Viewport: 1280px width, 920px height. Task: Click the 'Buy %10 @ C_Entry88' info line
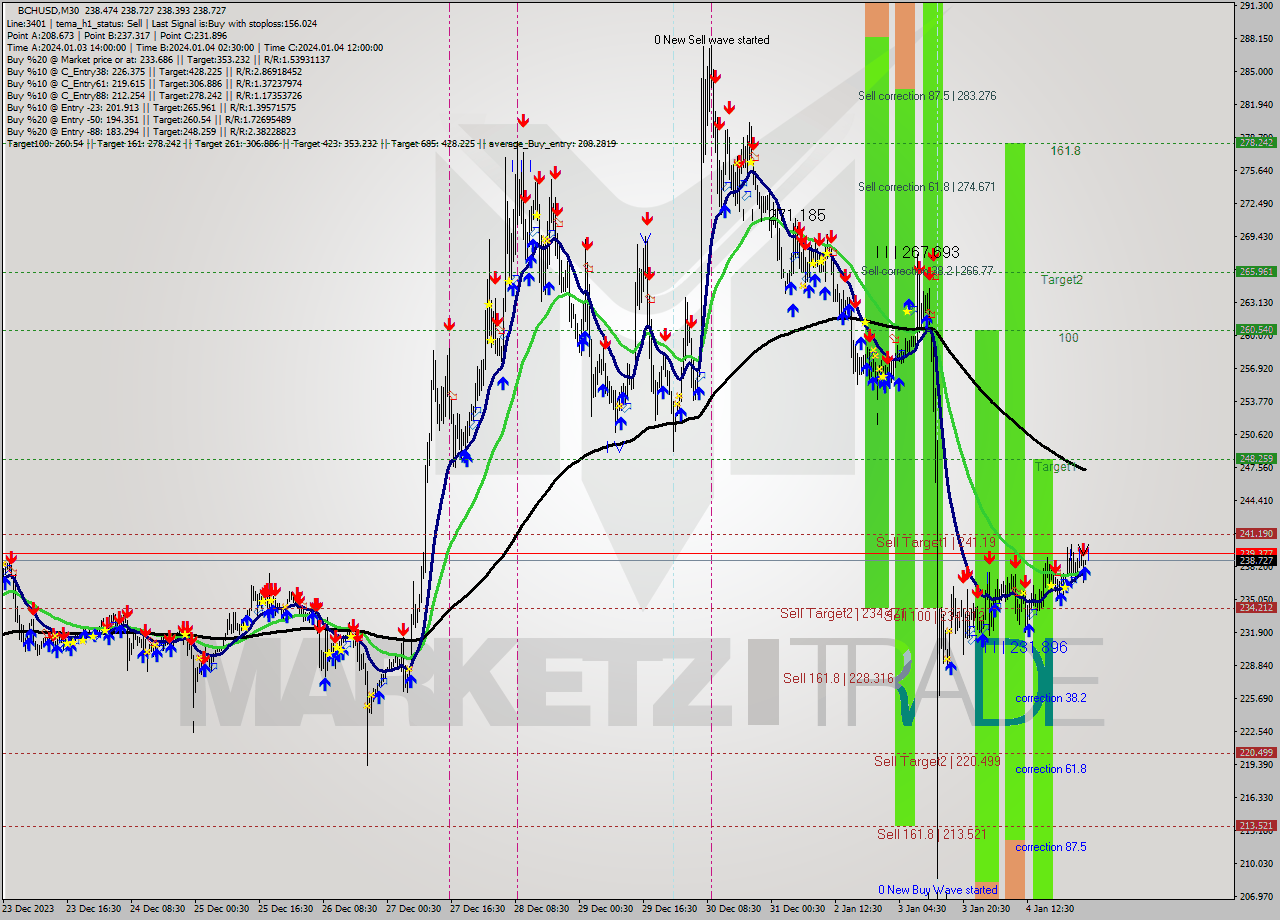[x=154, y=95]
